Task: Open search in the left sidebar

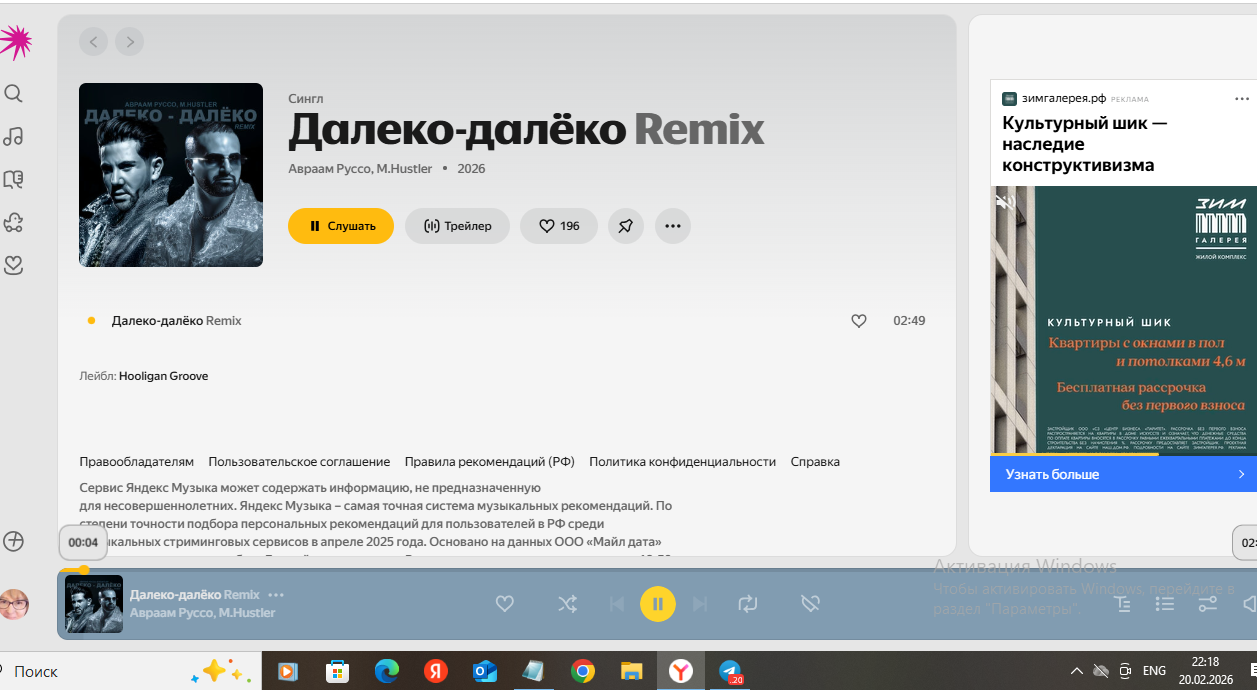Action: point(13,93)
